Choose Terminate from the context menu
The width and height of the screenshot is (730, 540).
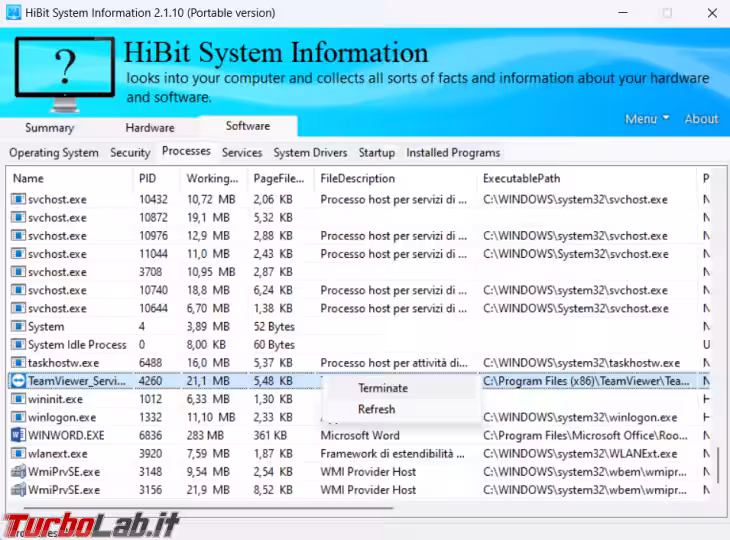click(x=383, y=388)
